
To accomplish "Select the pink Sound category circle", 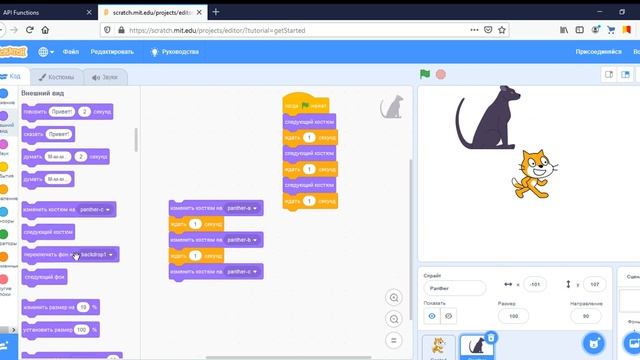I will [x=4, y=144].
